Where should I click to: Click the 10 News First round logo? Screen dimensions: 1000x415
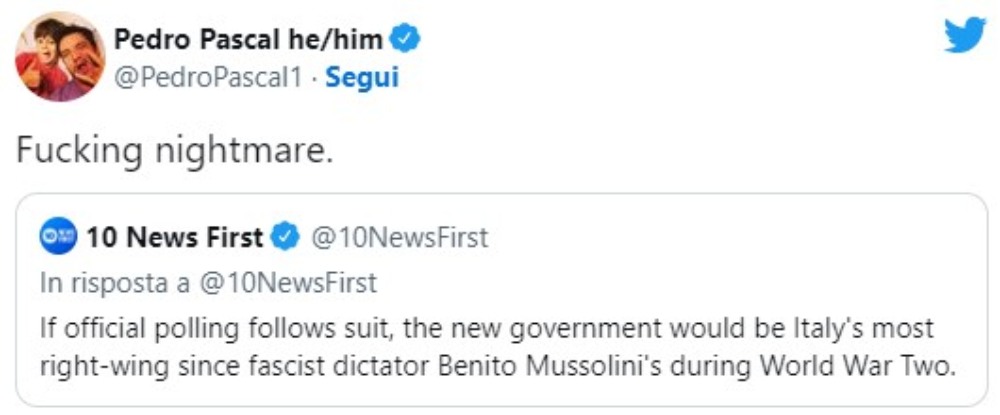[x=57, y=238]
